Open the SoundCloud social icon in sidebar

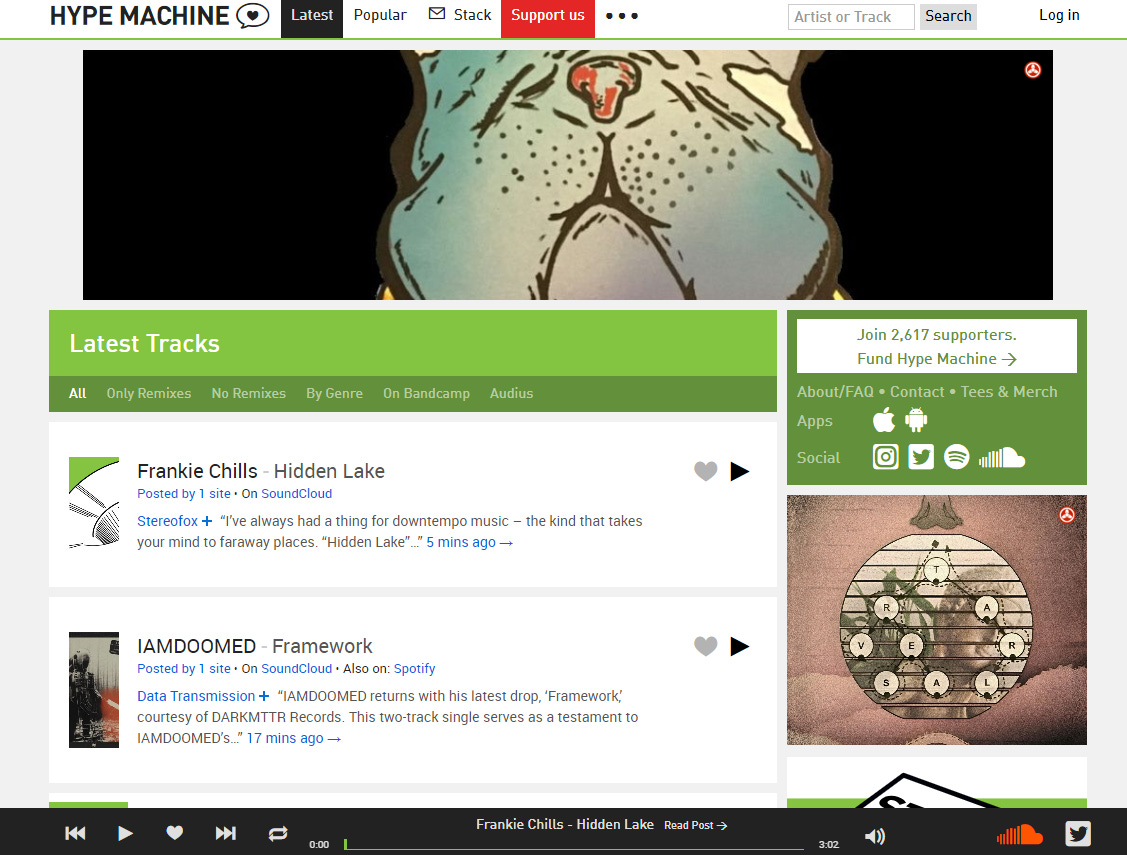[x=1002, y=458]
